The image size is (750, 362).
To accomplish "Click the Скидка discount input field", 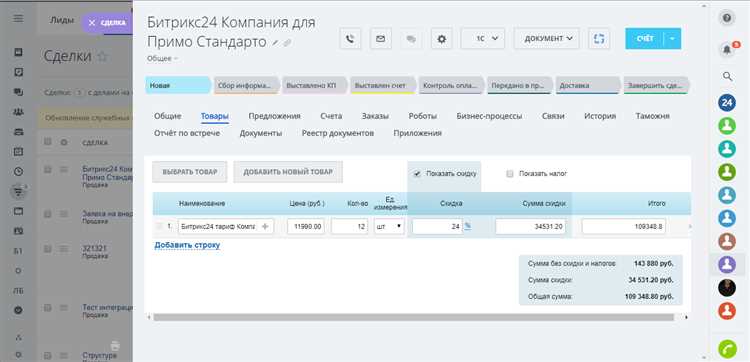I will coord(438,227).
